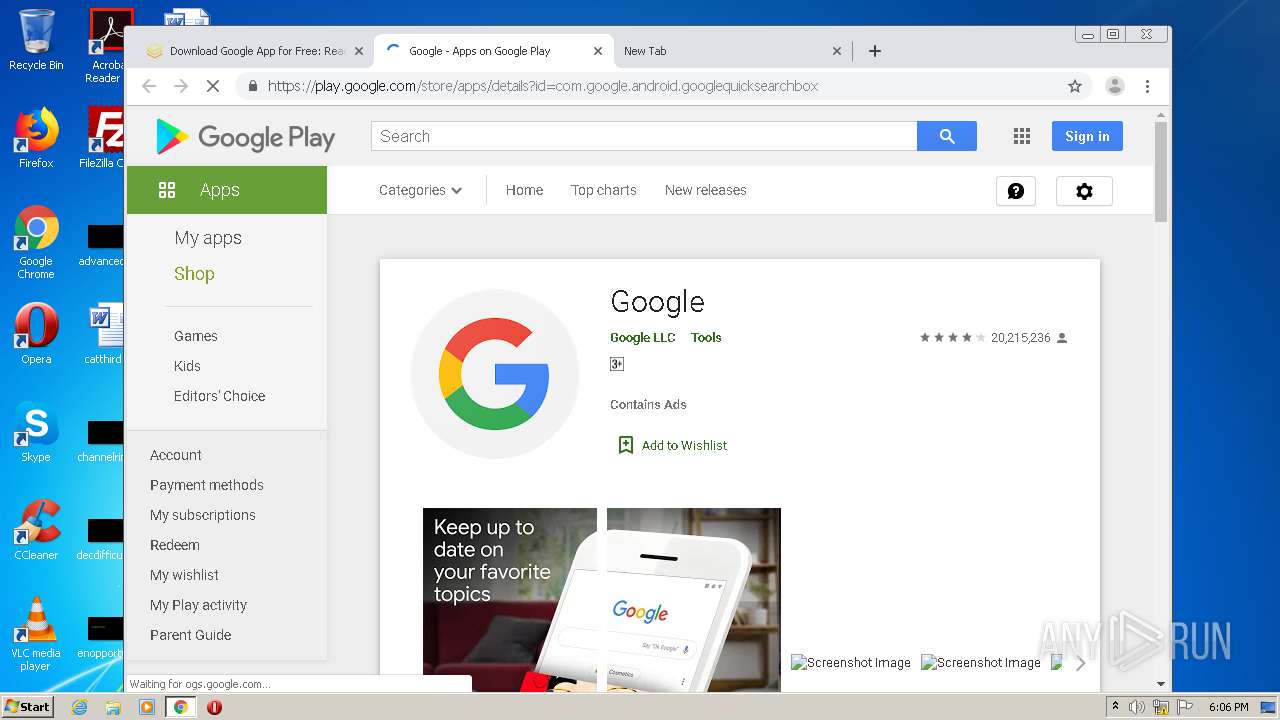Open Games category in sidebar
This screenshot has height=720, width=1280.
(195, 336)
